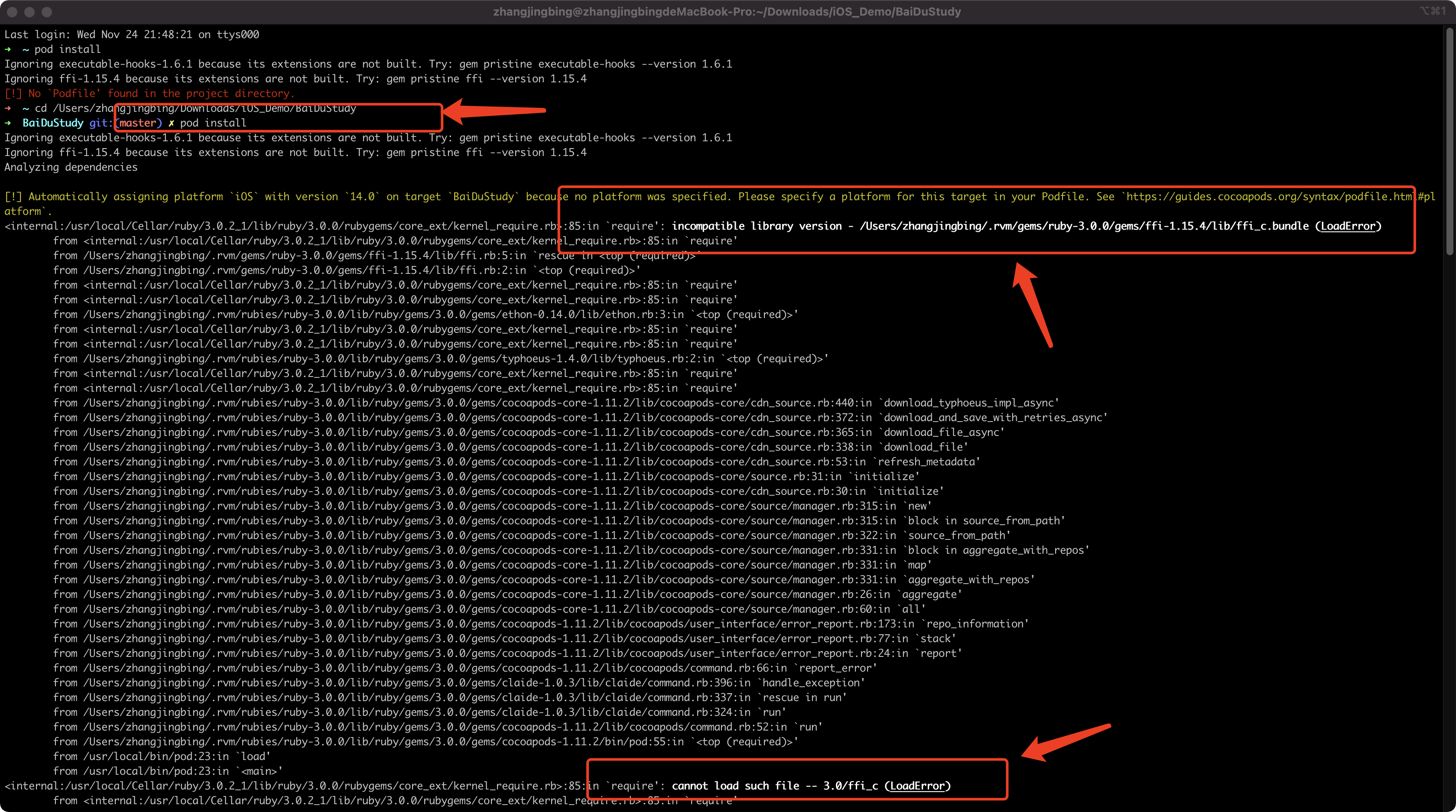Click the red 'No Podfile found' error line

point(150,94)
